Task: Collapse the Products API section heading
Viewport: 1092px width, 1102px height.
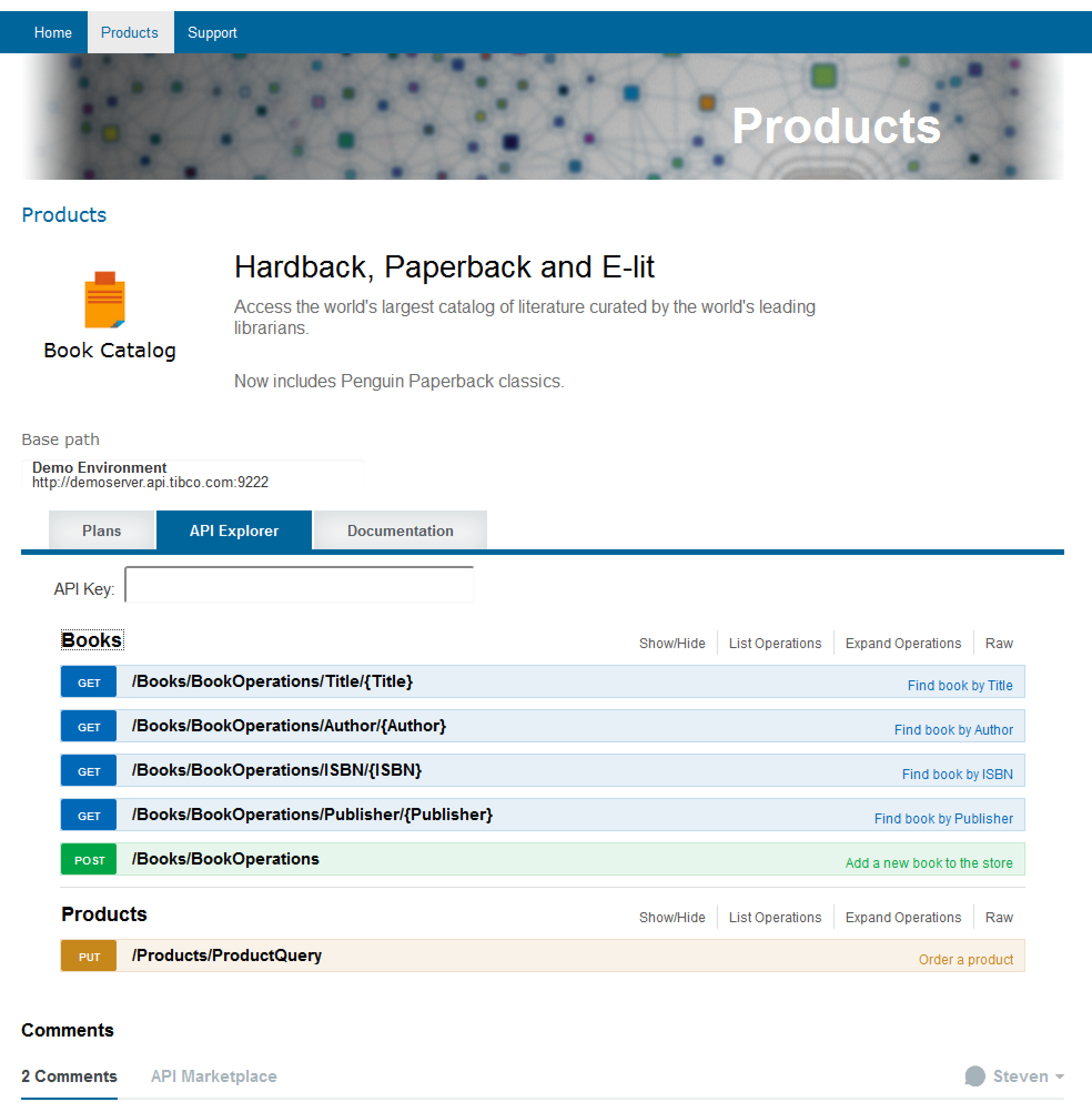Action: [x=104, y=914]
